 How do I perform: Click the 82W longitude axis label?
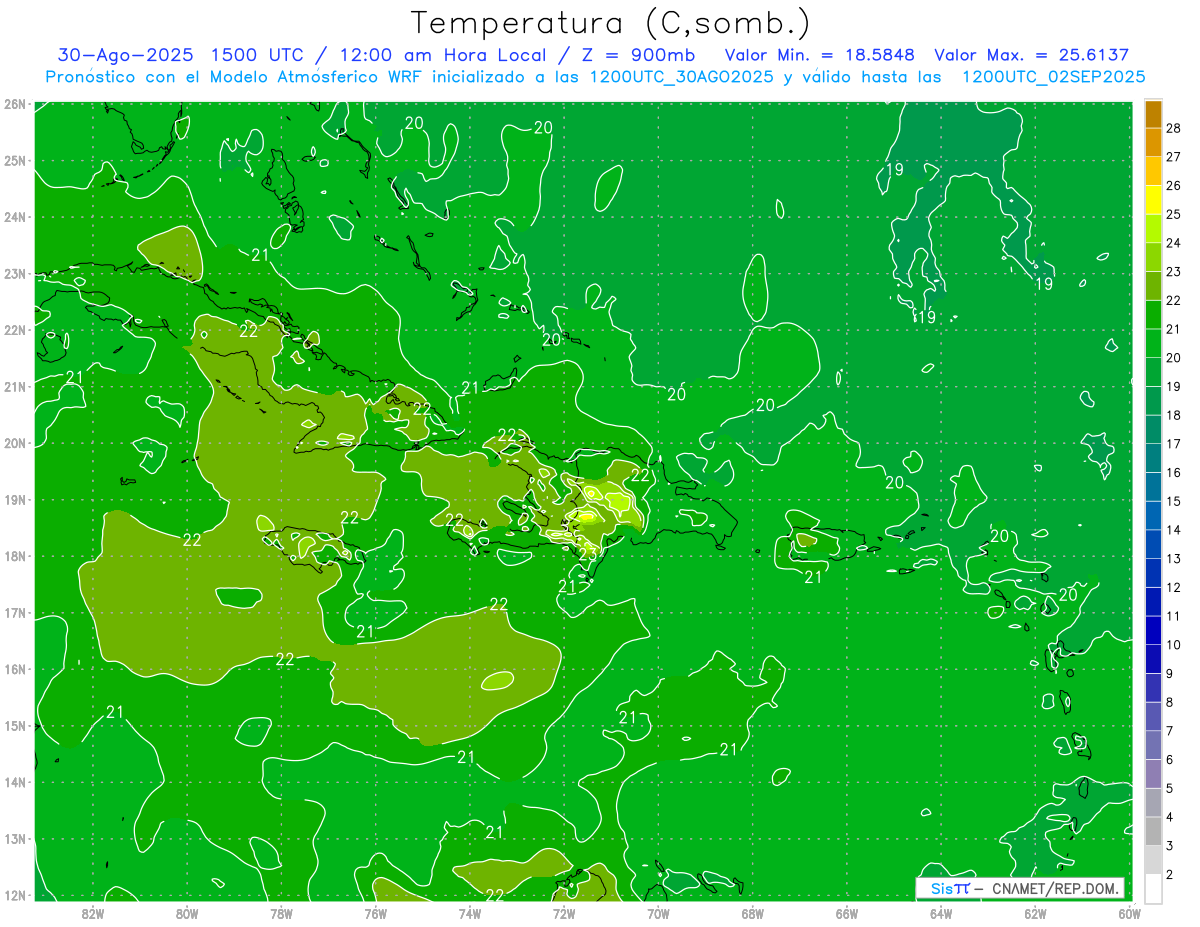[x=92, y=913]
